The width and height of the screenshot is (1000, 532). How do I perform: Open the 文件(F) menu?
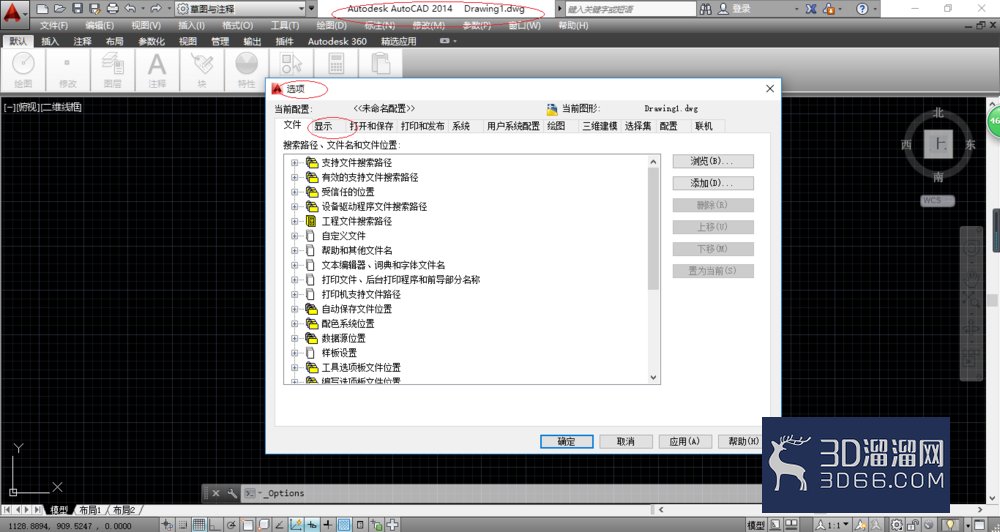(54, 26)
